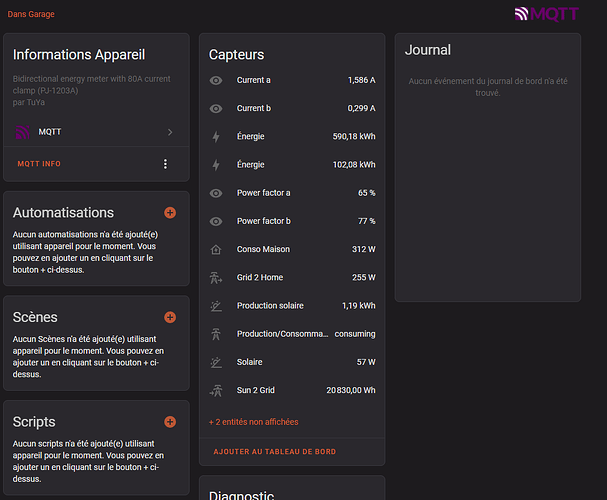Open the Grid 2 Home sensor entry
This screenshot has height=500, width=607.
coord(292,278)
